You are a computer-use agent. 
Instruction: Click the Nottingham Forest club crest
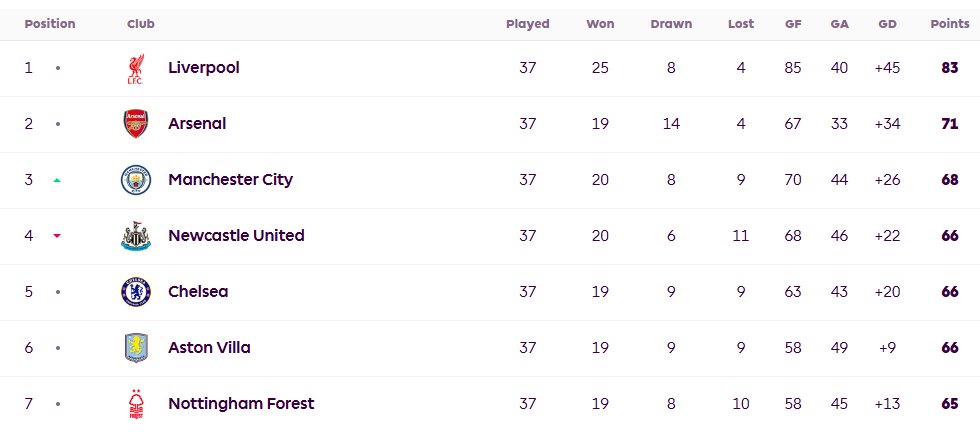coord(135,404)
